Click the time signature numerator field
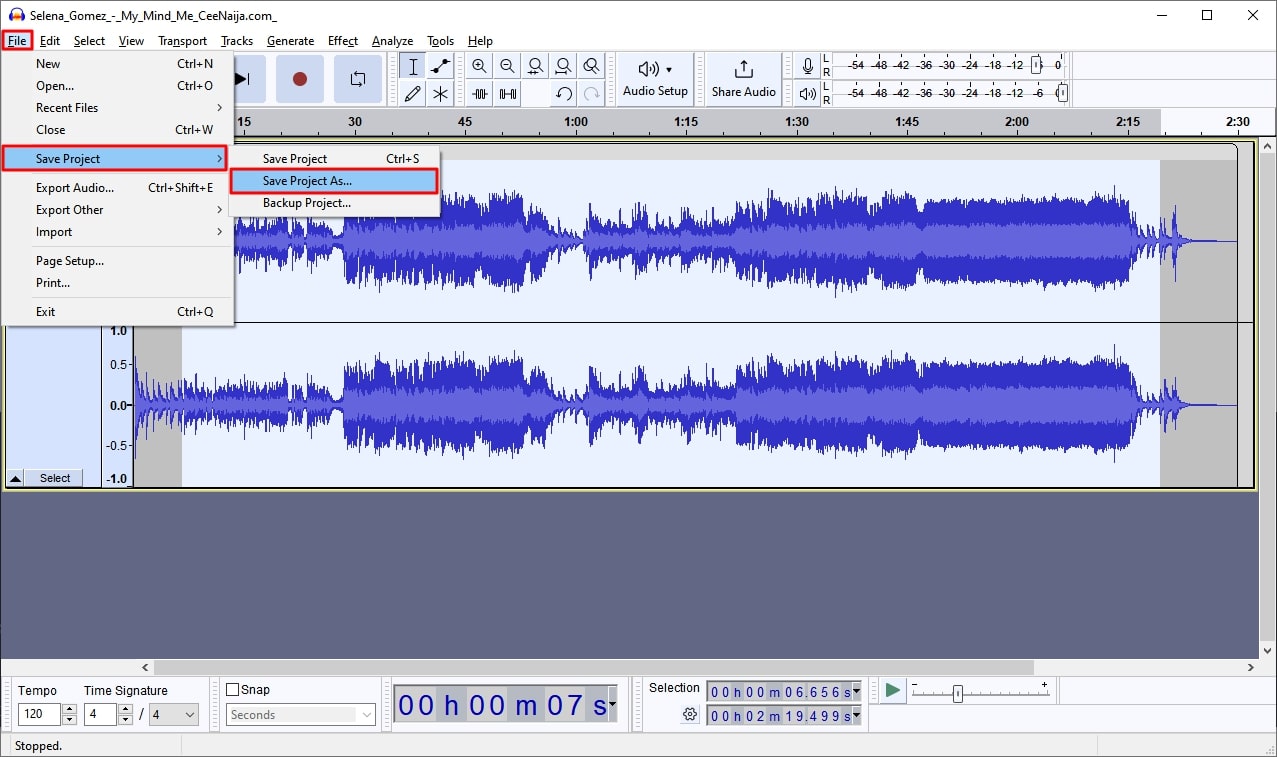 click(x=101, y=715)
